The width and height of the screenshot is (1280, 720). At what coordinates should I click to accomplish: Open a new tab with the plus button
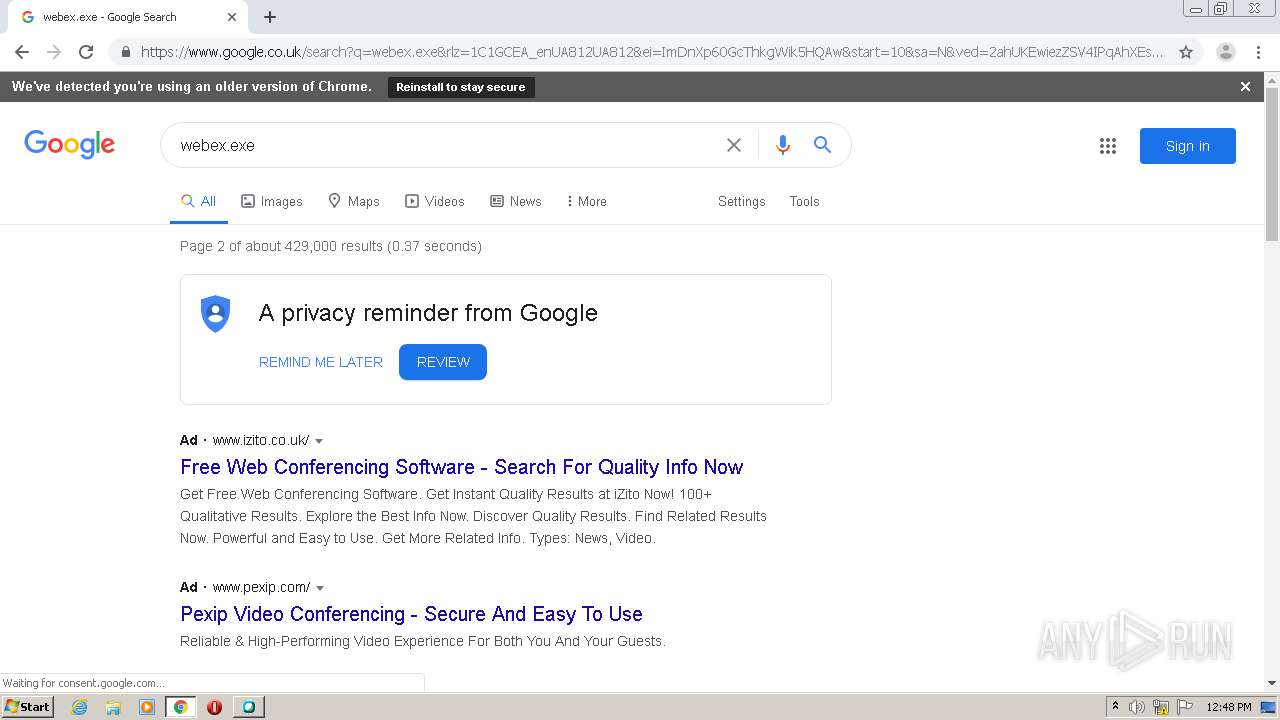click(x=270, y=17)
